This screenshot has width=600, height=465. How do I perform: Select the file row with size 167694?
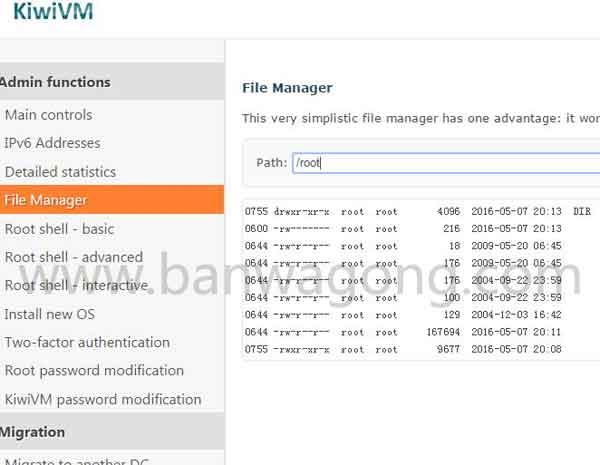pyautogui.click(x=403, y=332)
